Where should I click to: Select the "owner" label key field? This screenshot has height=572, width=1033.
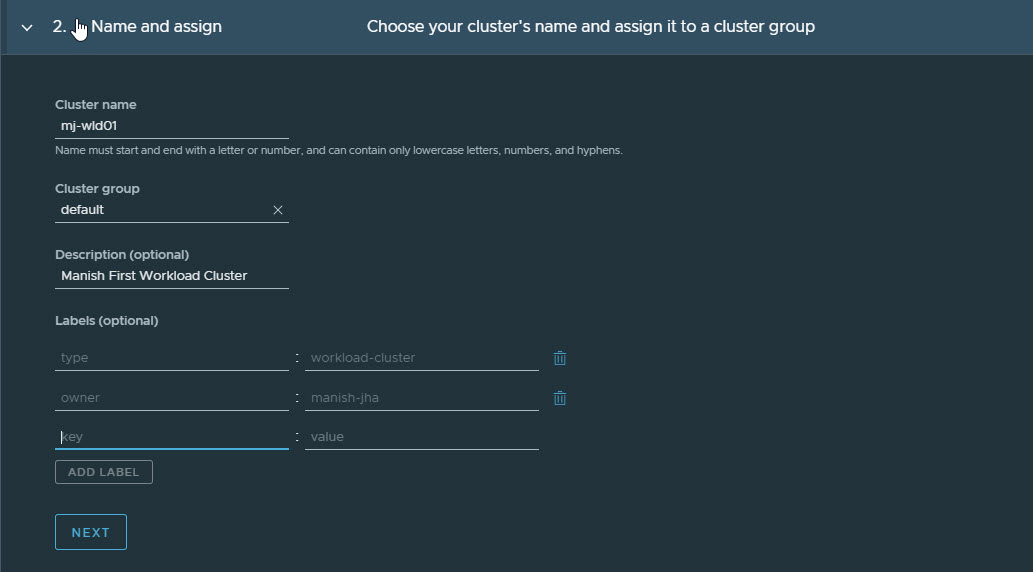[171, 398]
